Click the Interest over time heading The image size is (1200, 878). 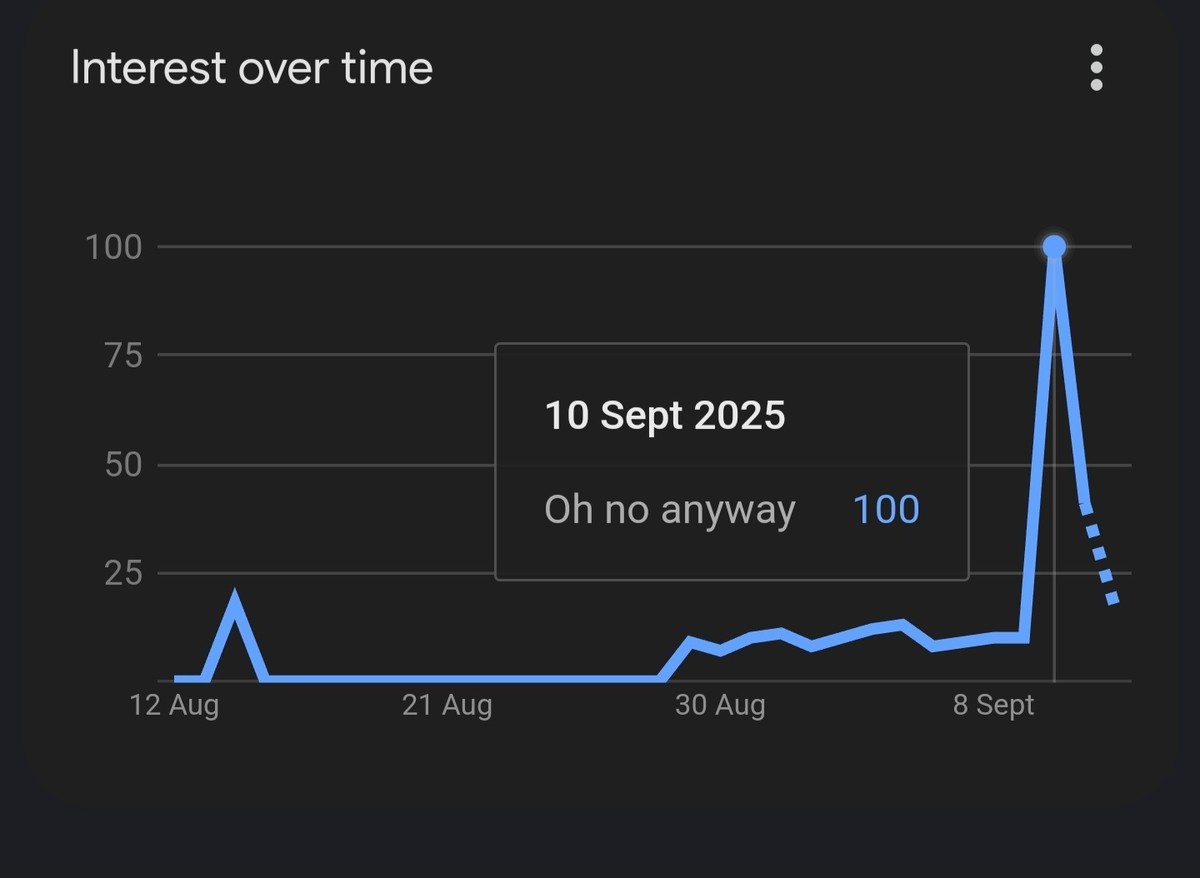[x=252, y=68]
